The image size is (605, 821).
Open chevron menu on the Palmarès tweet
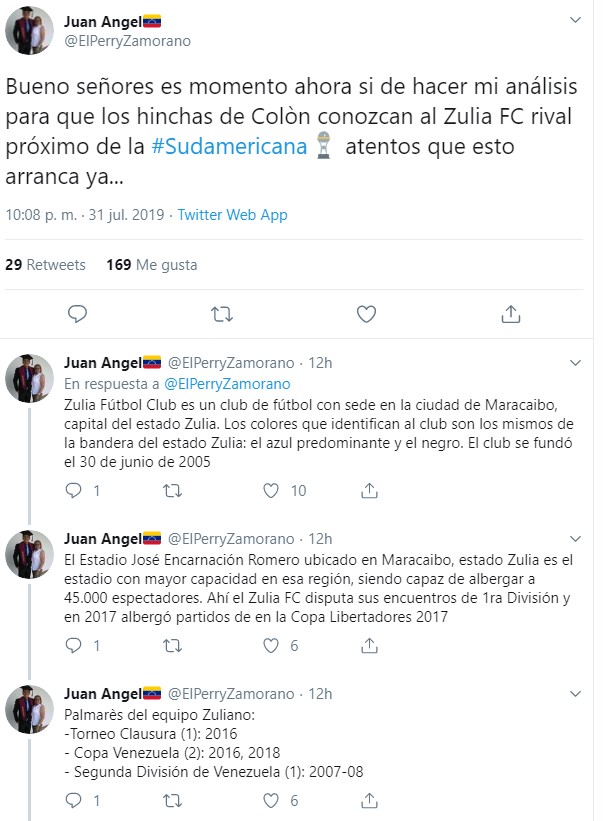[x=575, y=694]
